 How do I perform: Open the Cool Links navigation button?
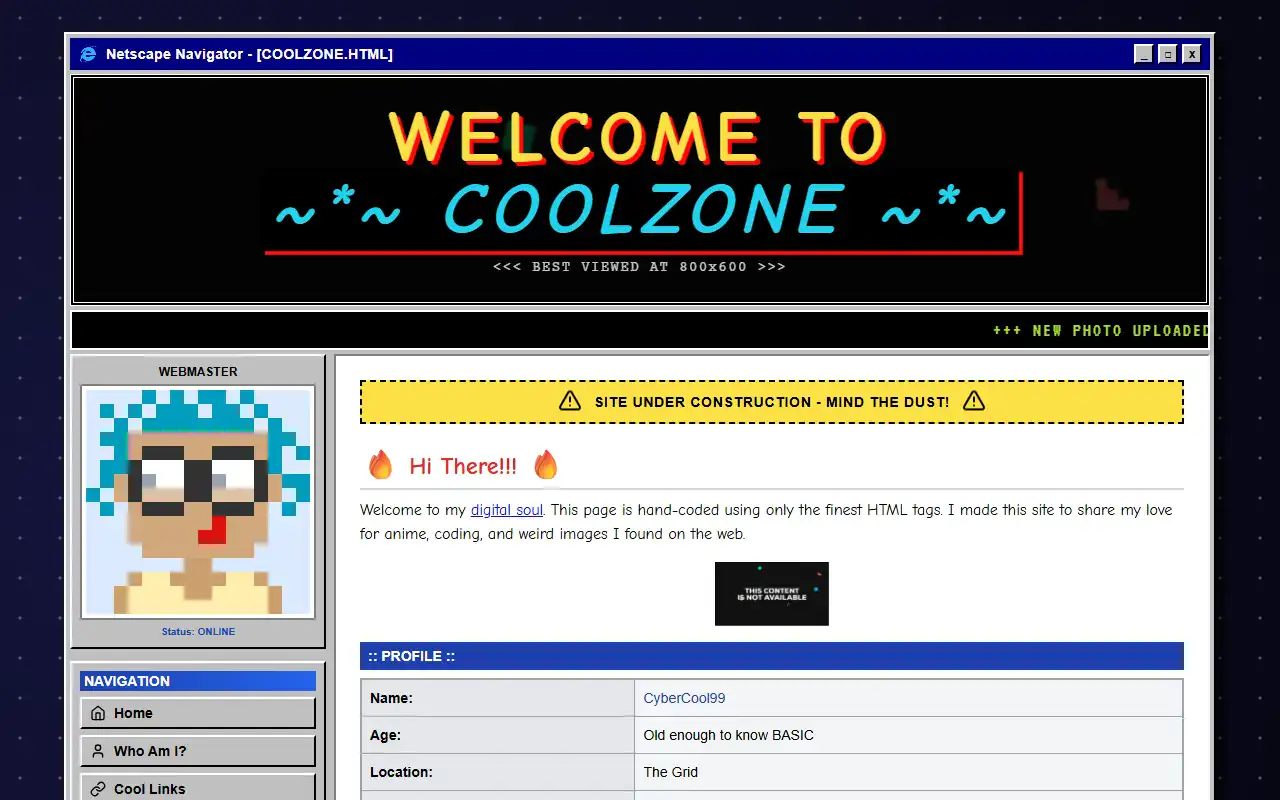click(x=198, y=787)
